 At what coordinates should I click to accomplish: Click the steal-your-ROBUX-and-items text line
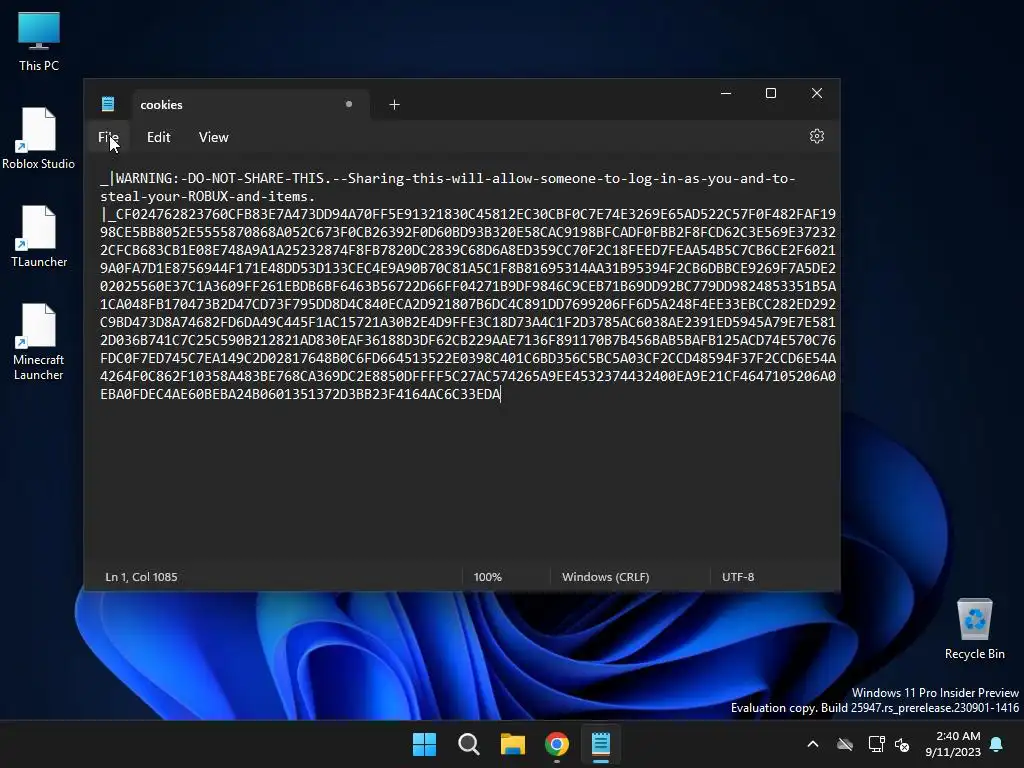coord(208,196)
